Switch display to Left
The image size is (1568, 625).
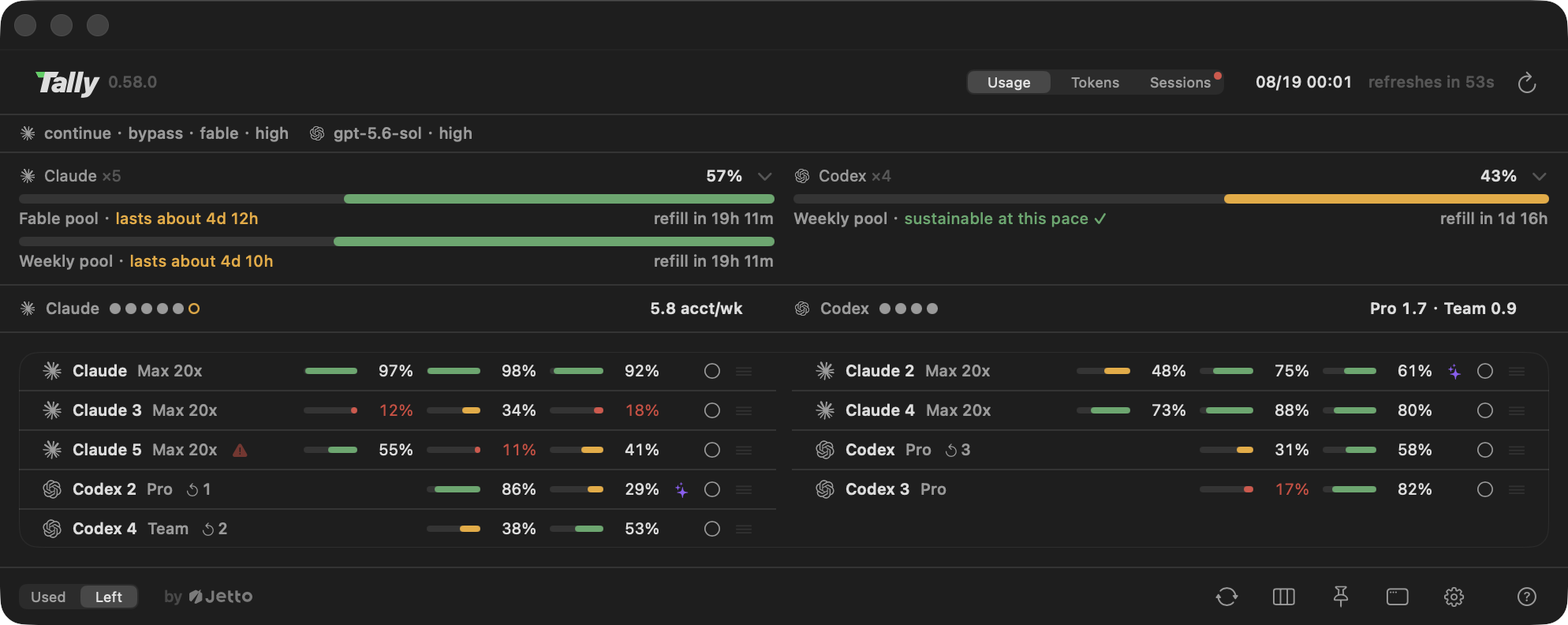coord(109,597)
